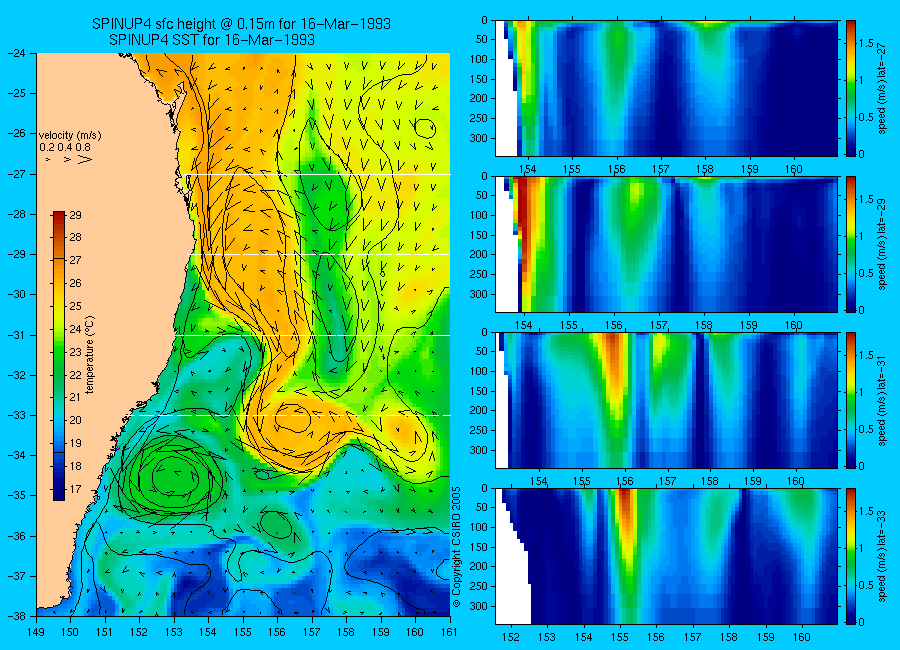Click the "-24" latitude label on the map axis
The image size is (900, 650).
17,53
